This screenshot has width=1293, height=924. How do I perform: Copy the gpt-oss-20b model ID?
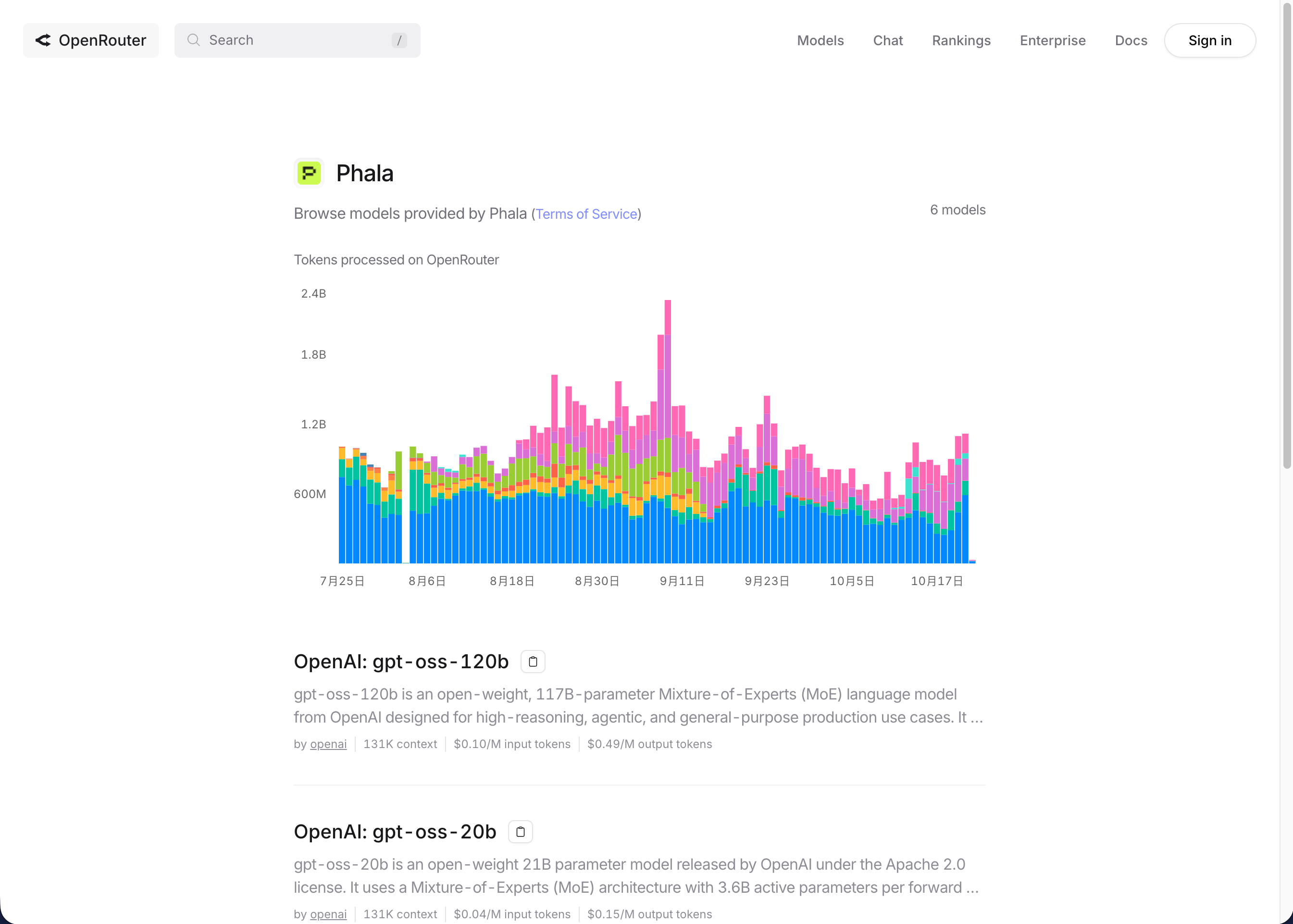point(520,832)
